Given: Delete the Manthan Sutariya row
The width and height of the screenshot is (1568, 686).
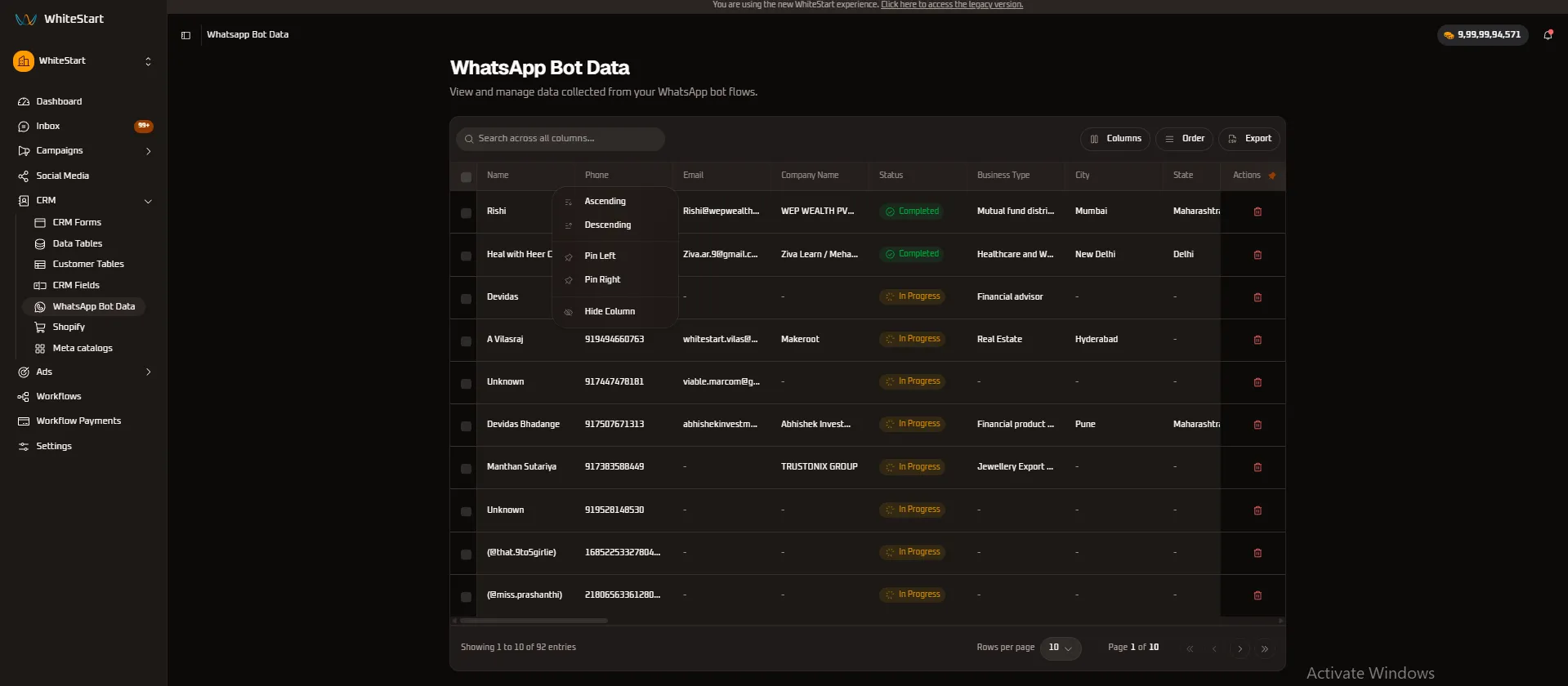Looking at the screenshot, I should tap(1258, 467).
